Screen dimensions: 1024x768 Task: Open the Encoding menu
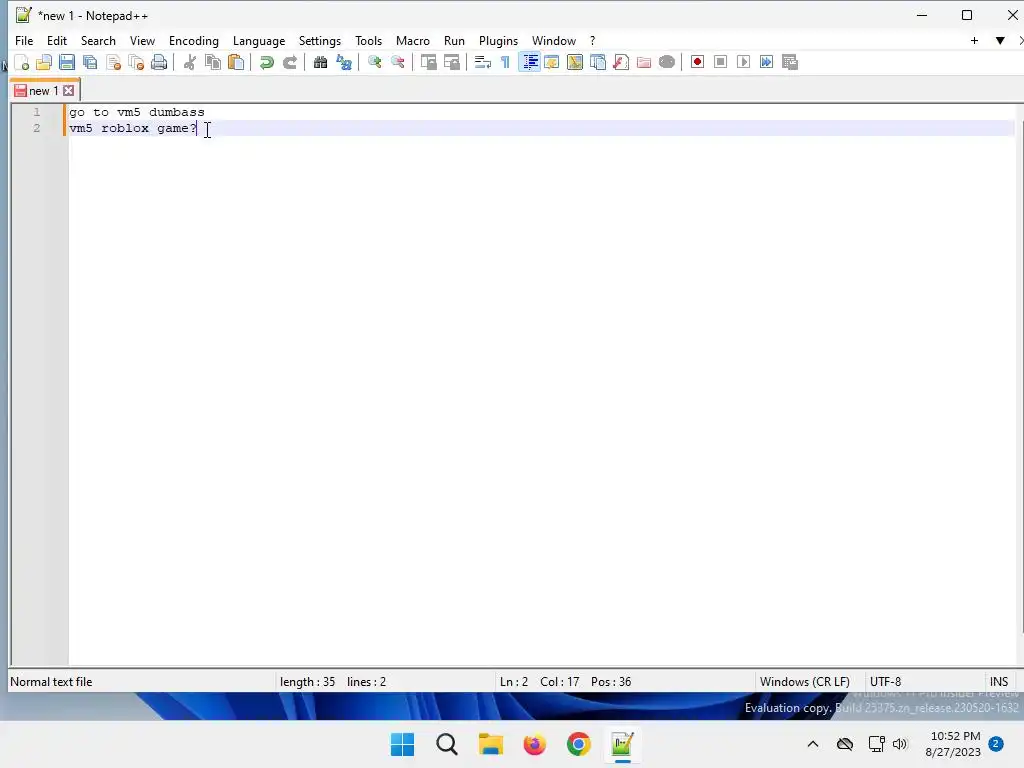(193, 40)
